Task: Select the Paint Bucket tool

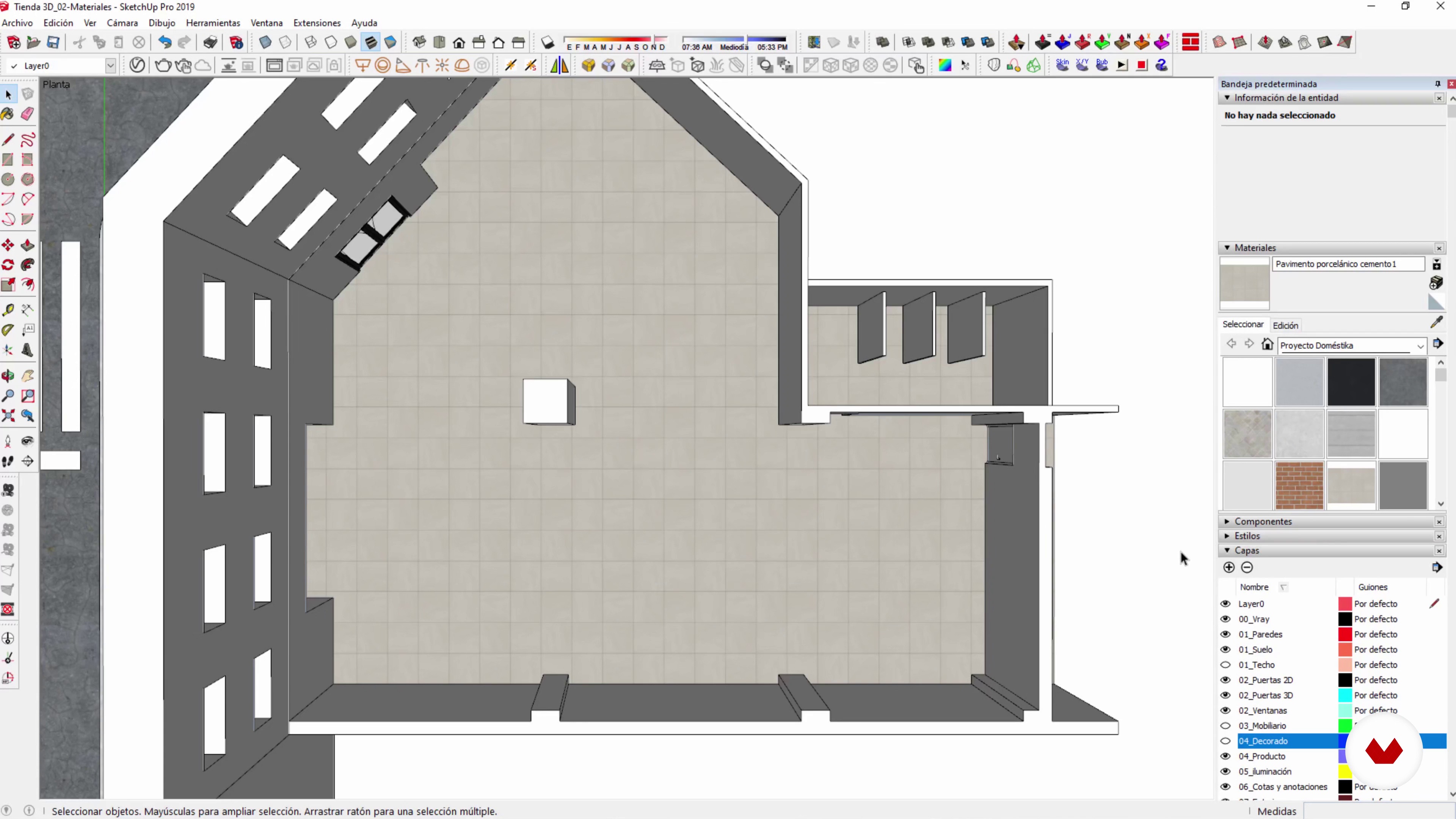Action: click(x=8, y=114)
